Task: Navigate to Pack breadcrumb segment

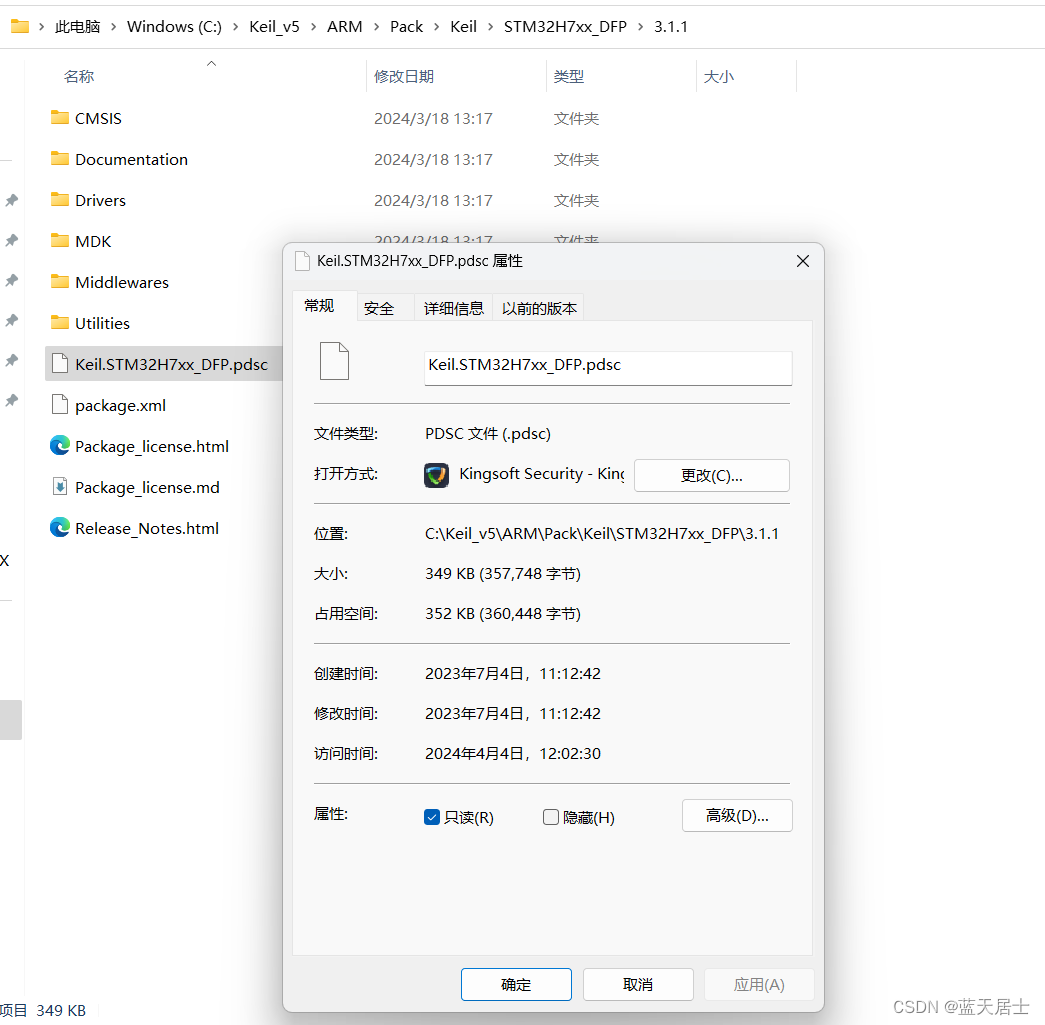Action: click(407, 27)
